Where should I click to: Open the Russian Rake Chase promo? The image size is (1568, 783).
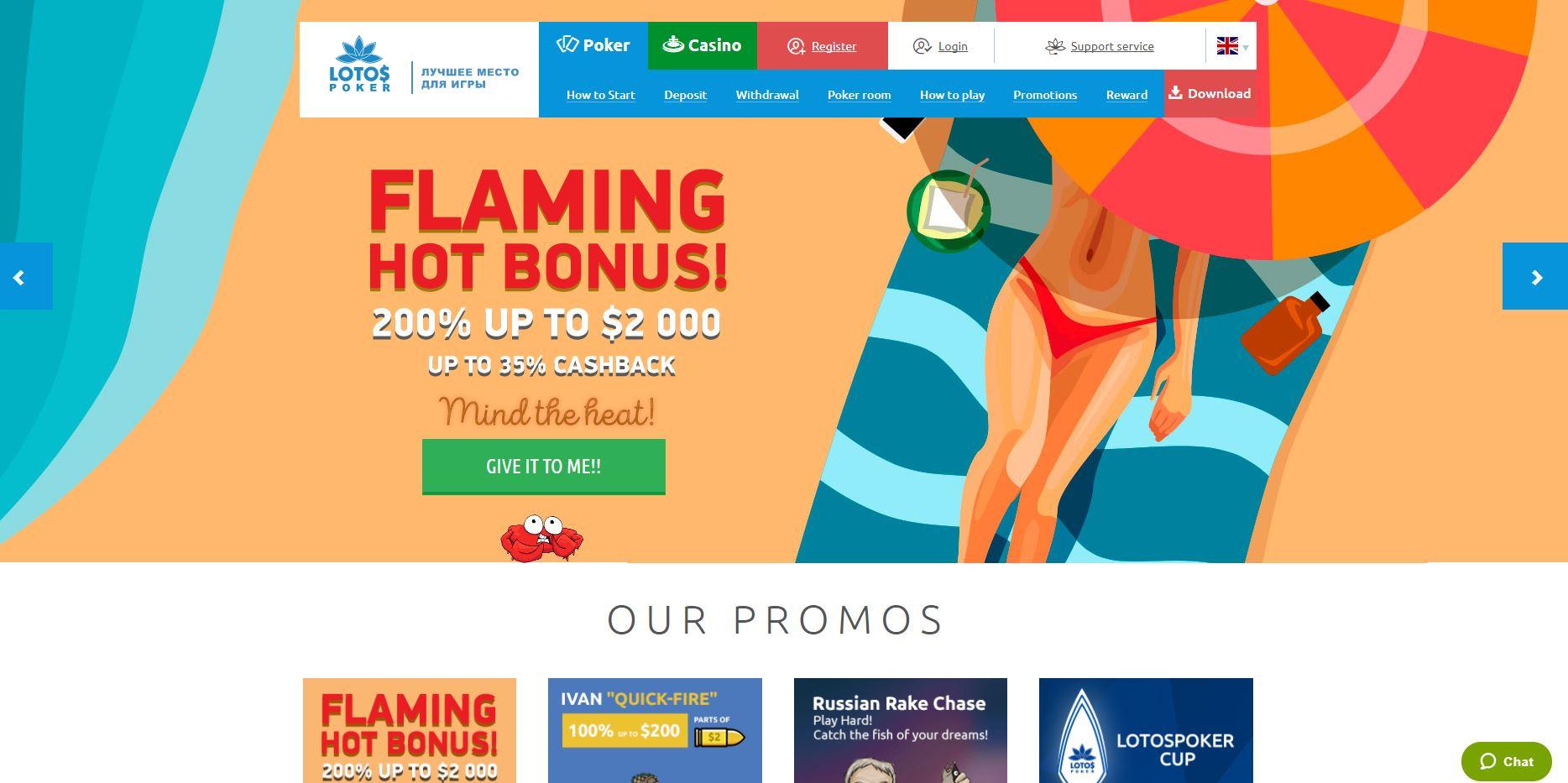[x=901, y=730]
